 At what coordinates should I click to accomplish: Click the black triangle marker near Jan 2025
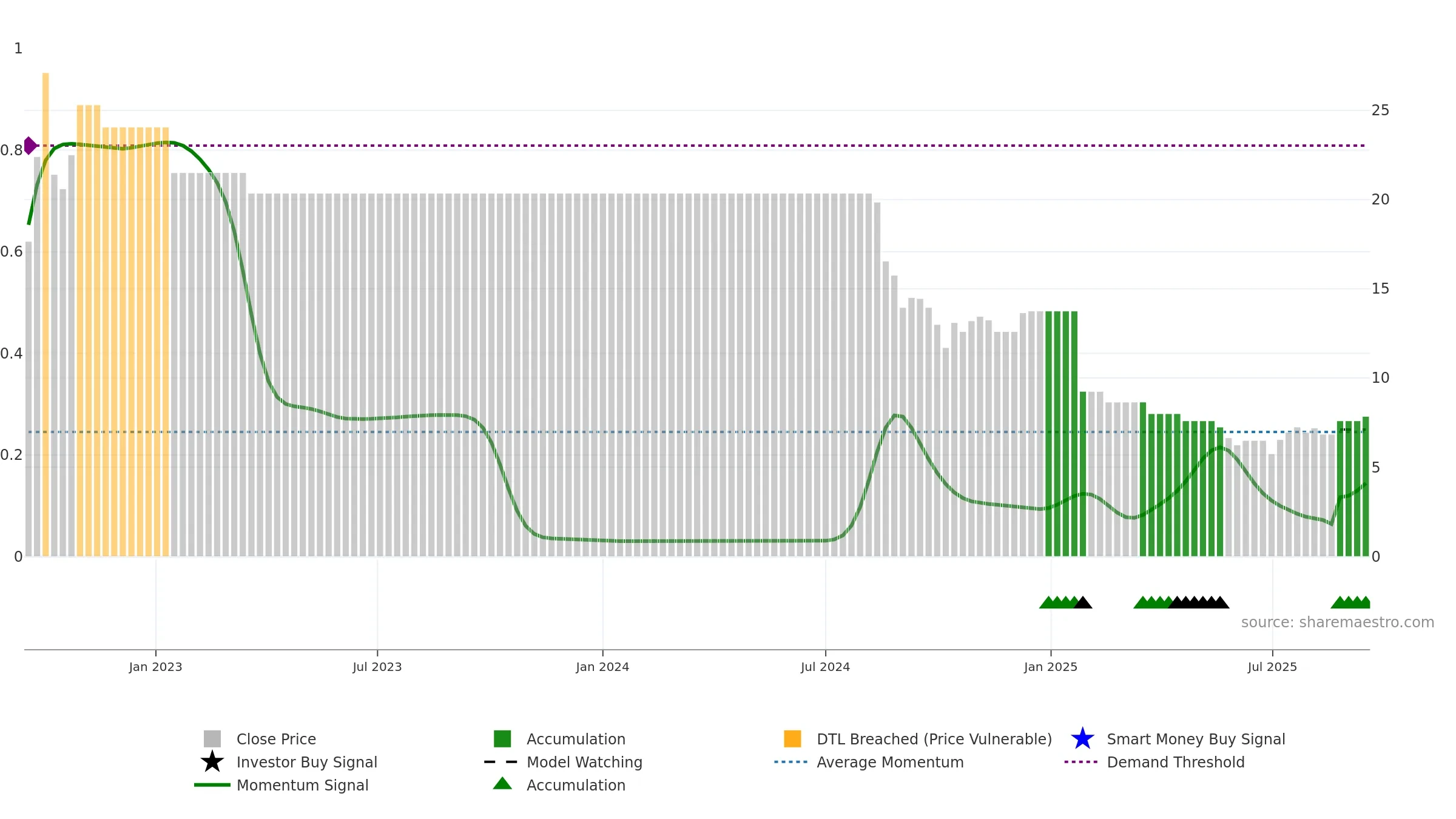click(x=1083, y=602)
